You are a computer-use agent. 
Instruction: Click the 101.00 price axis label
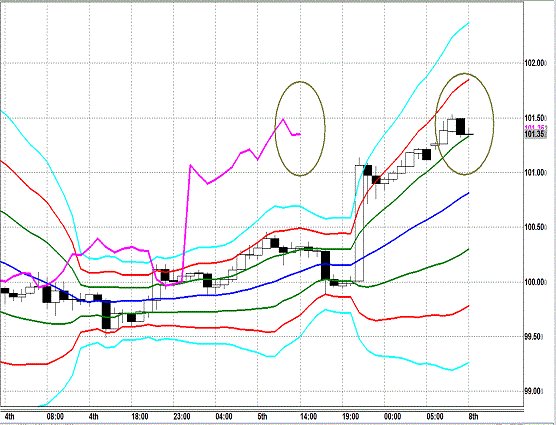click(x=535, y=173)
